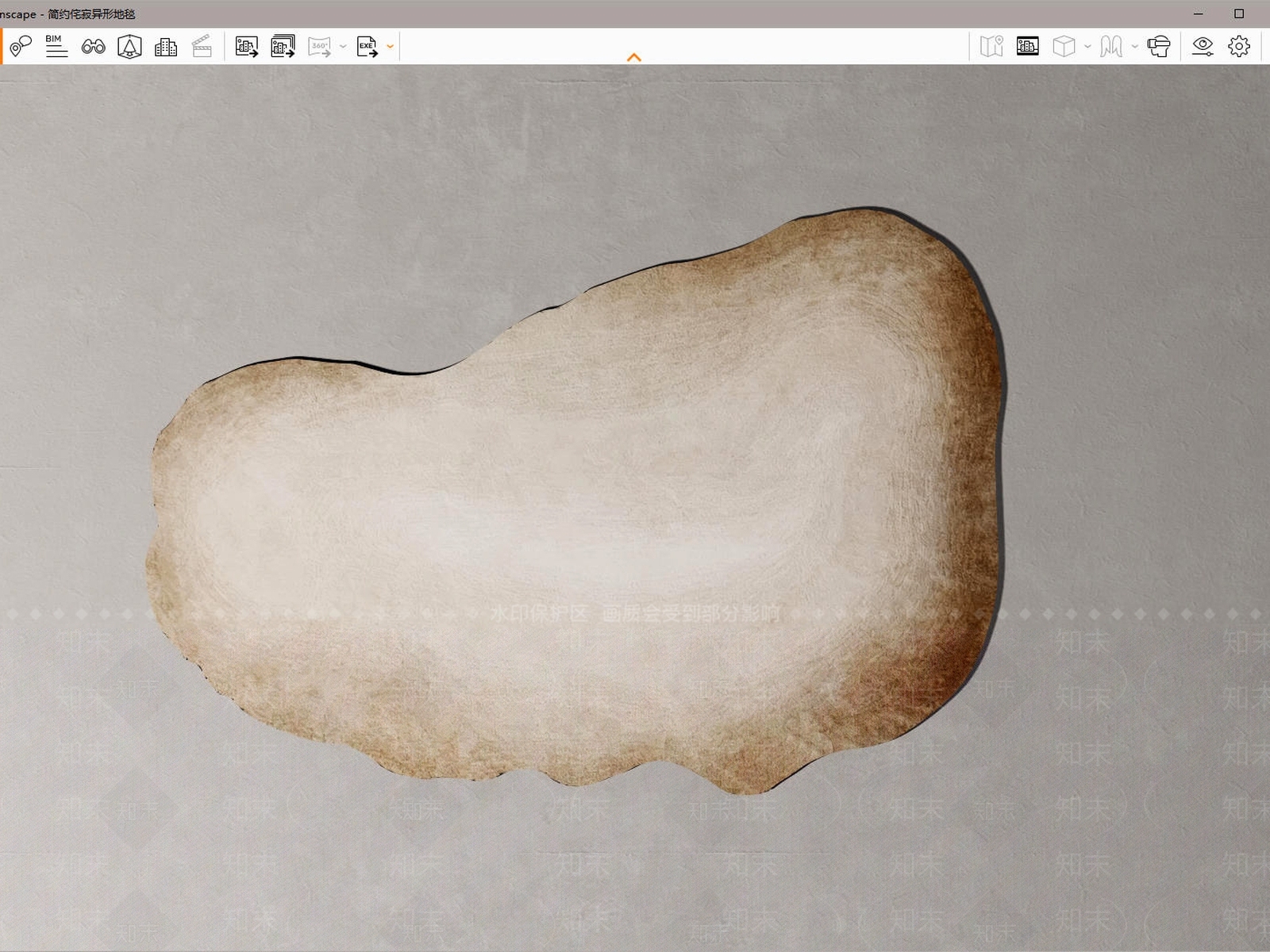1270x952 pixels.
Task: Toggle the safe frame icon
Action: [x=1028, y=47]
